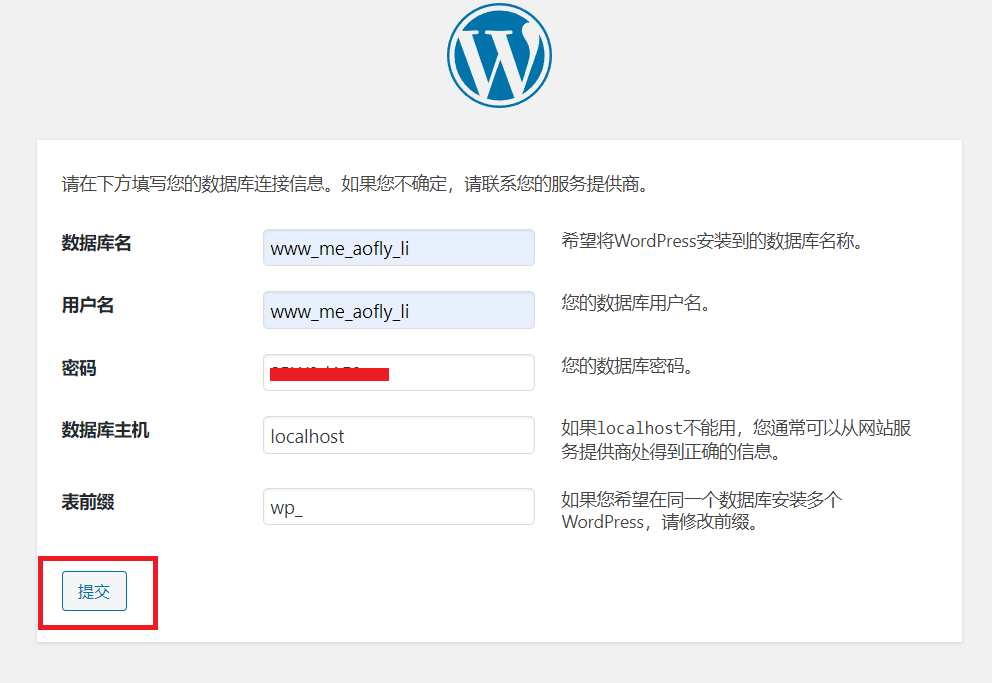Screen dimensions: 992x683
Task: Click the text 您的数据库密码。
Action: pyautogui.click(x=626, y=366)
